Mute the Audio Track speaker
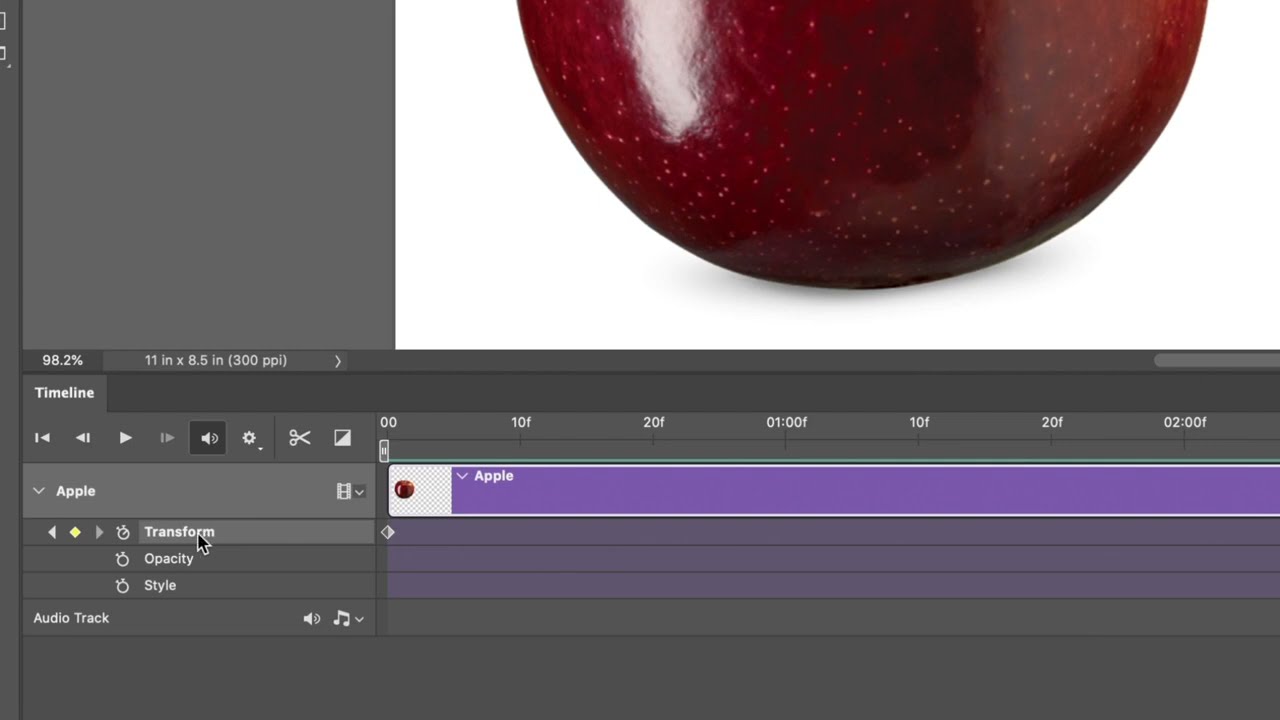Viewport: 1280px width, 720px height. (x=312, y=619)
